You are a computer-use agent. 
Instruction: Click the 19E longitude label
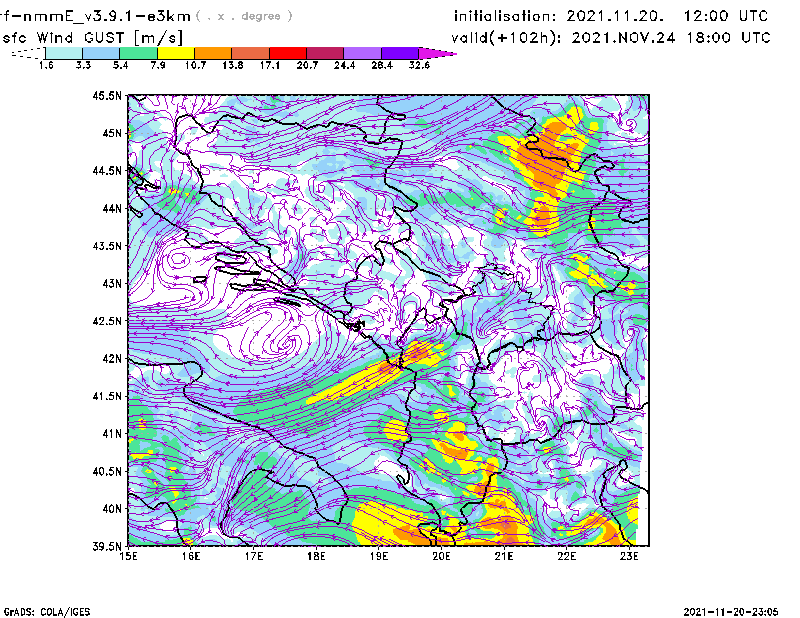(x=379, y=556)
